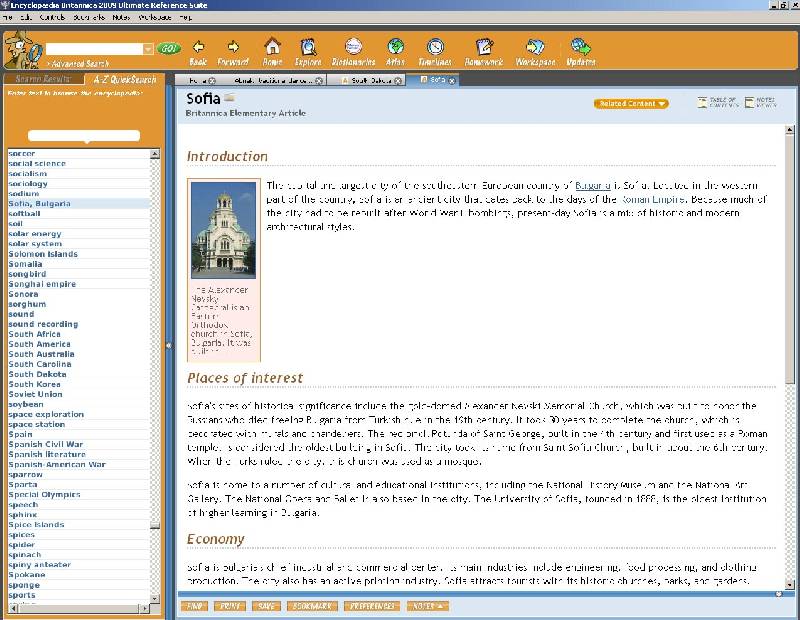Click the article scrollbar up arrow
The height and width of the screenshot is (620, 800).
tap(790, 130)
